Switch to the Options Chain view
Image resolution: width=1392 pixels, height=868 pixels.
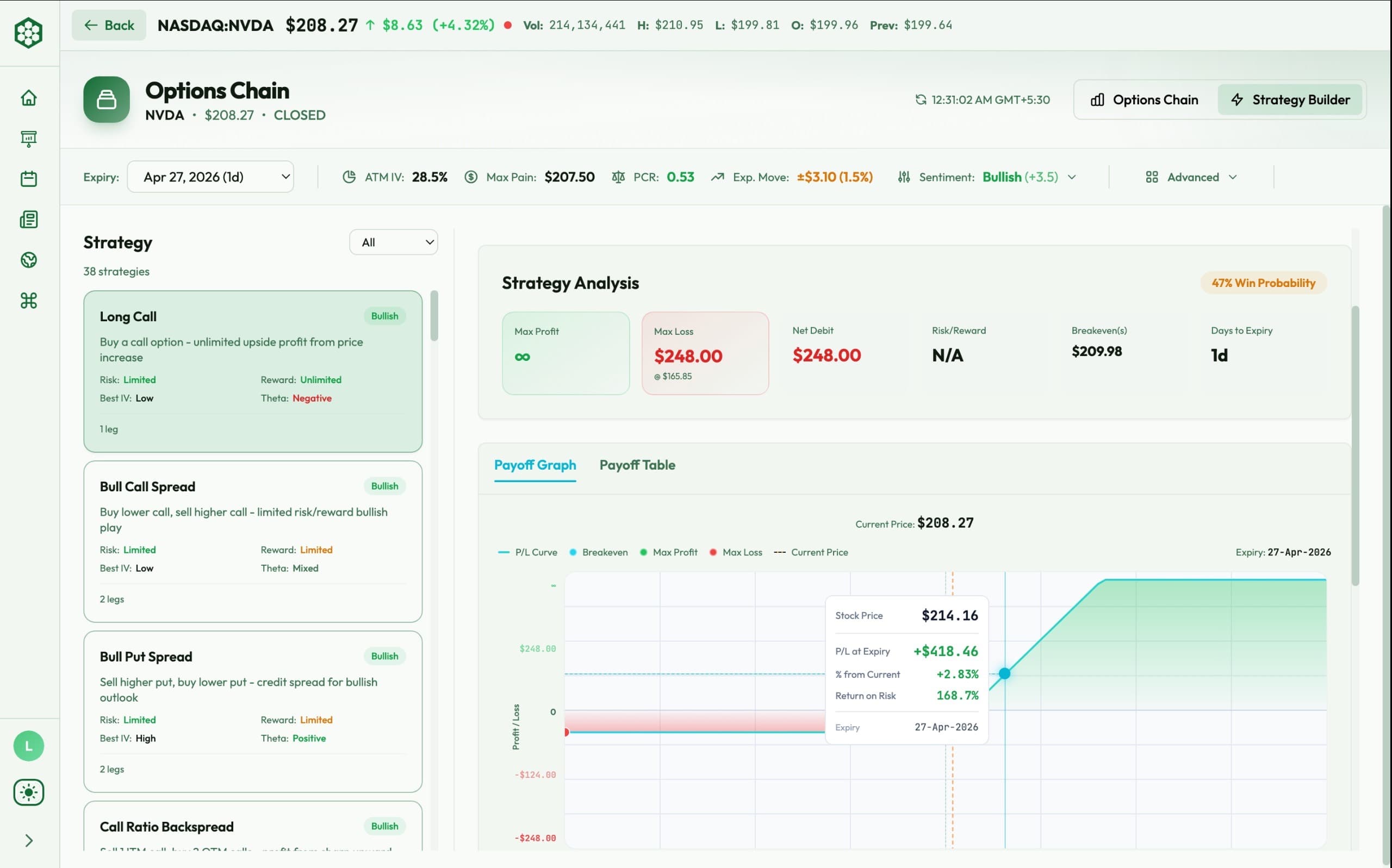tap(1145, 100)
